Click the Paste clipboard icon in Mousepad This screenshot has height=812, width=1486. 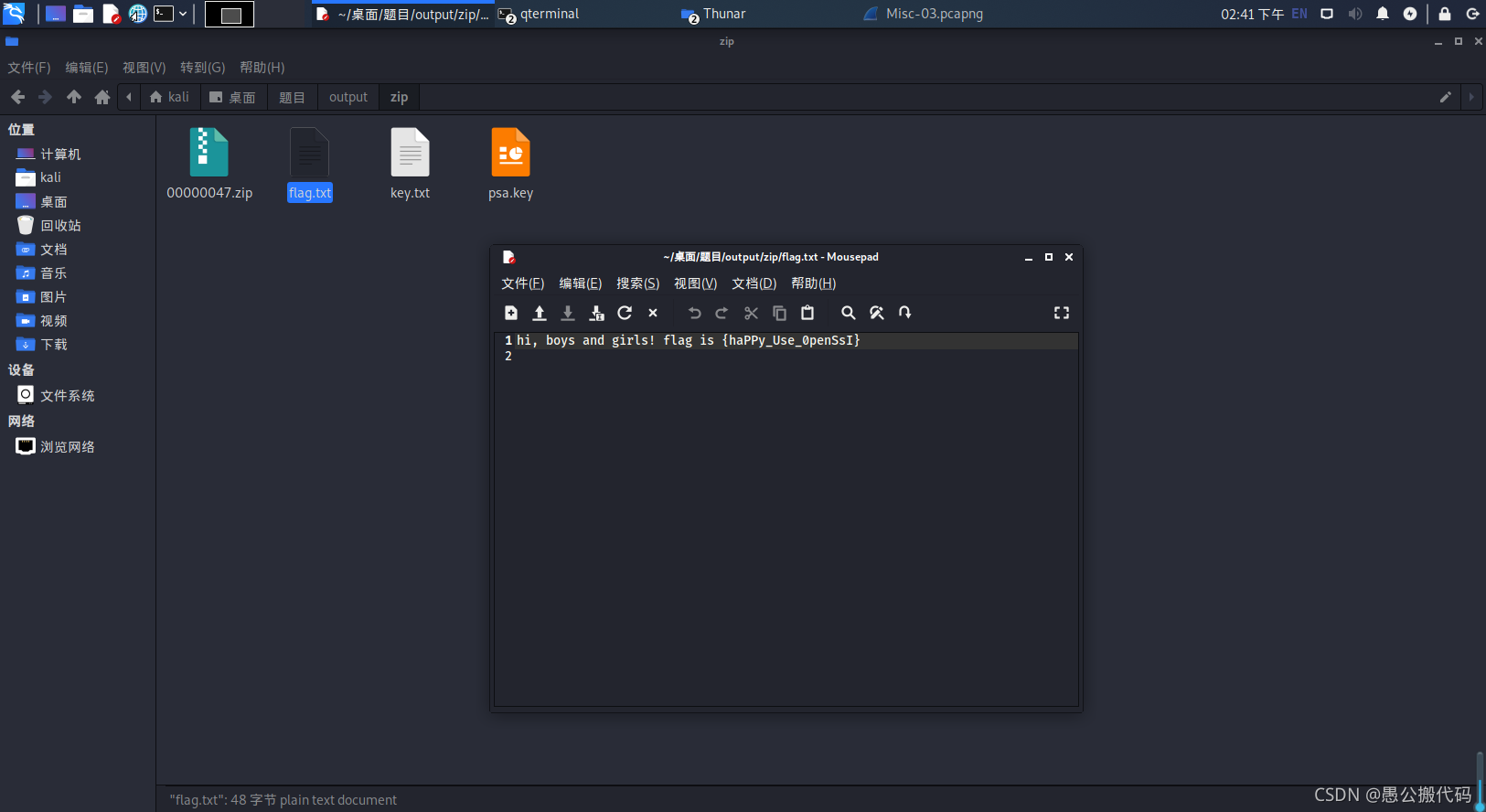tap(807, 313)
